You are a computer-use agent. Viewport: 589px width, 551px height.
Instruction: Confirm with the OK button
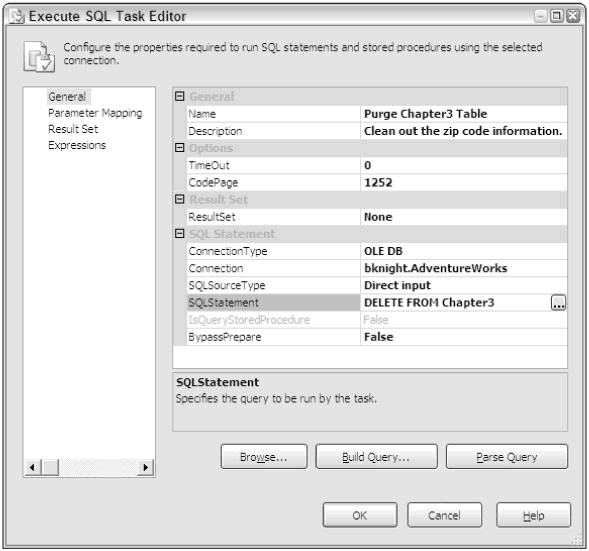click(x=360, y=515)
